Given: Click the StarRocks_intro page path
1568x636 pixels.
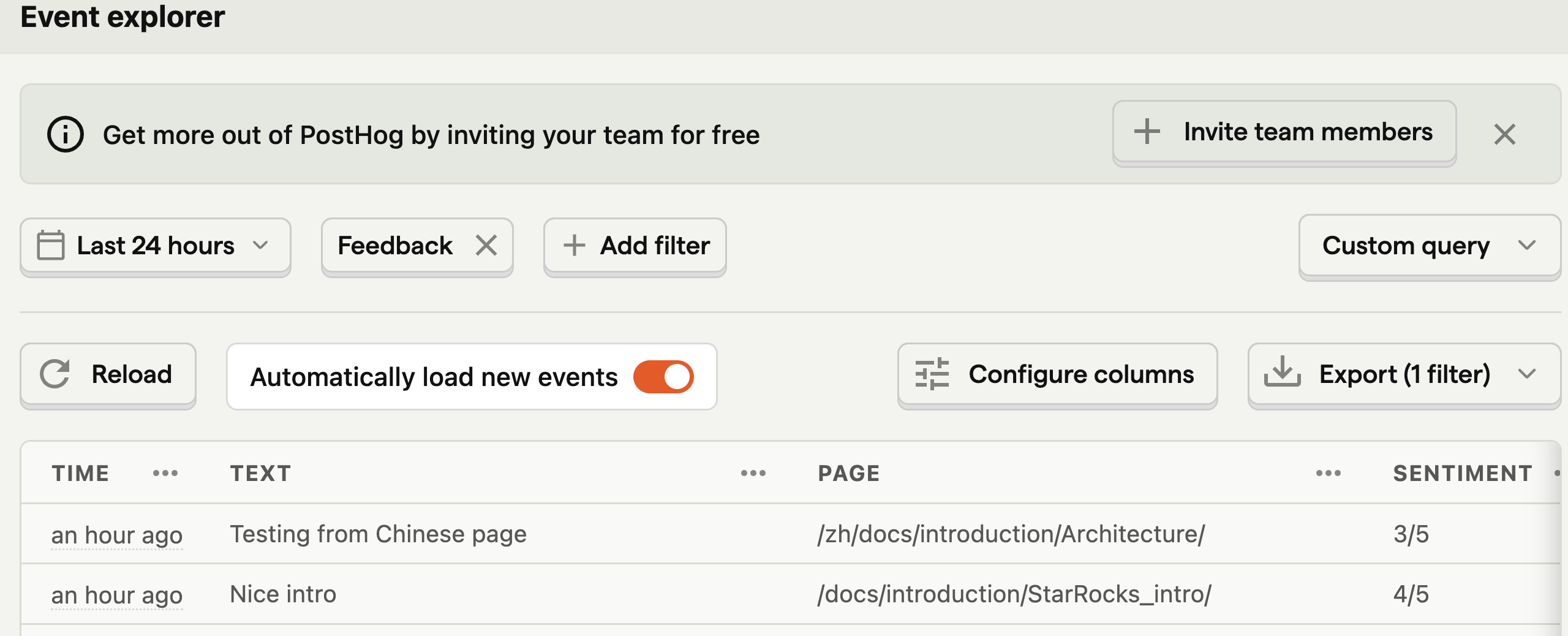Looking at the screenshot, I should tap(1014, 594).
